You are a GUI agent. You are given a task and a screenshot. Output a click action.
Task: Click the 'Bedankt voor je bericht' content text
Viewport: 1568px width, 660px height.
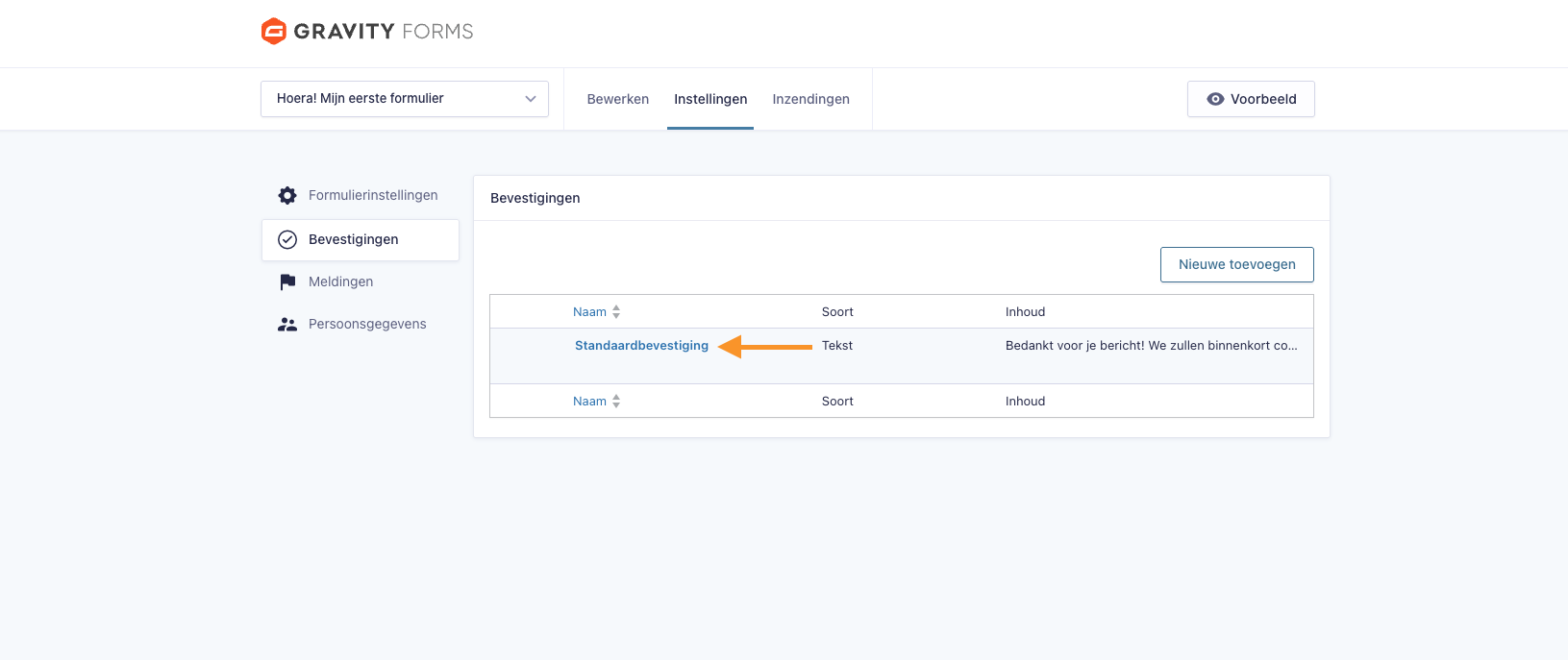1151,346
